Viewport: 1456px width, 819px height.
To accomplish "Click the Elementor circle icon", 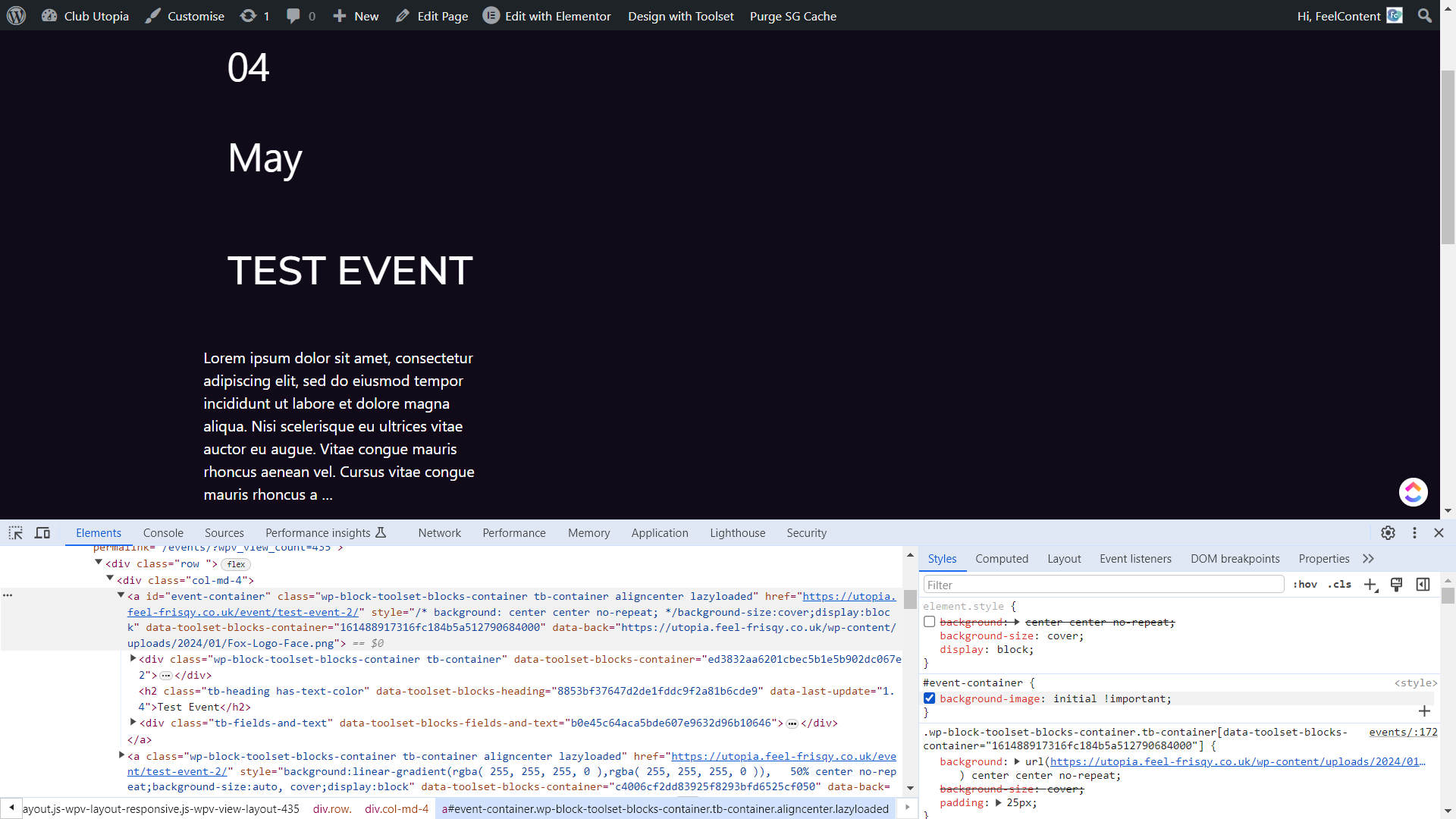I will point(491,15).
